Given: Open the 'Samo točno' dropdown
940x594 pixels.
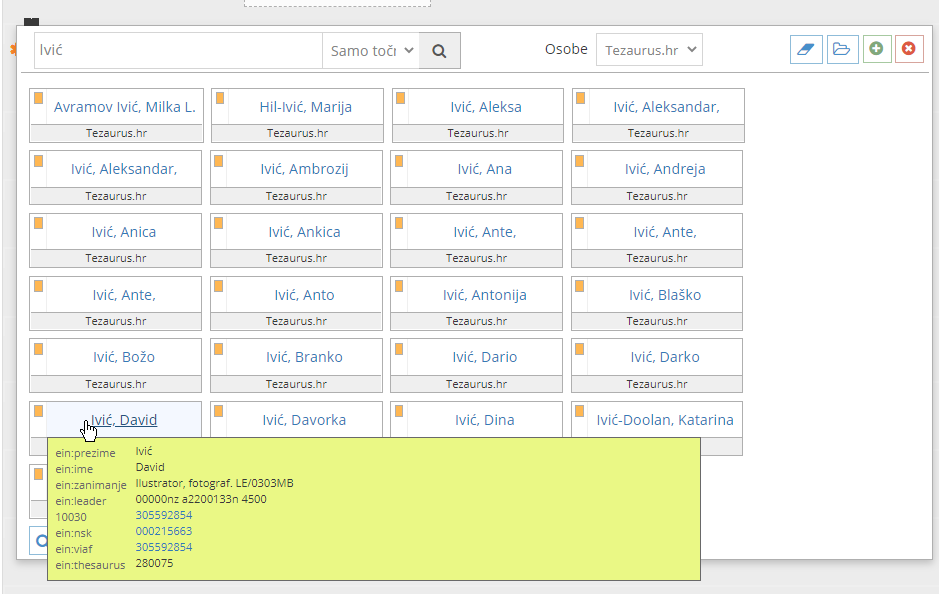Looking at the screenshot, I should [368, 48].
